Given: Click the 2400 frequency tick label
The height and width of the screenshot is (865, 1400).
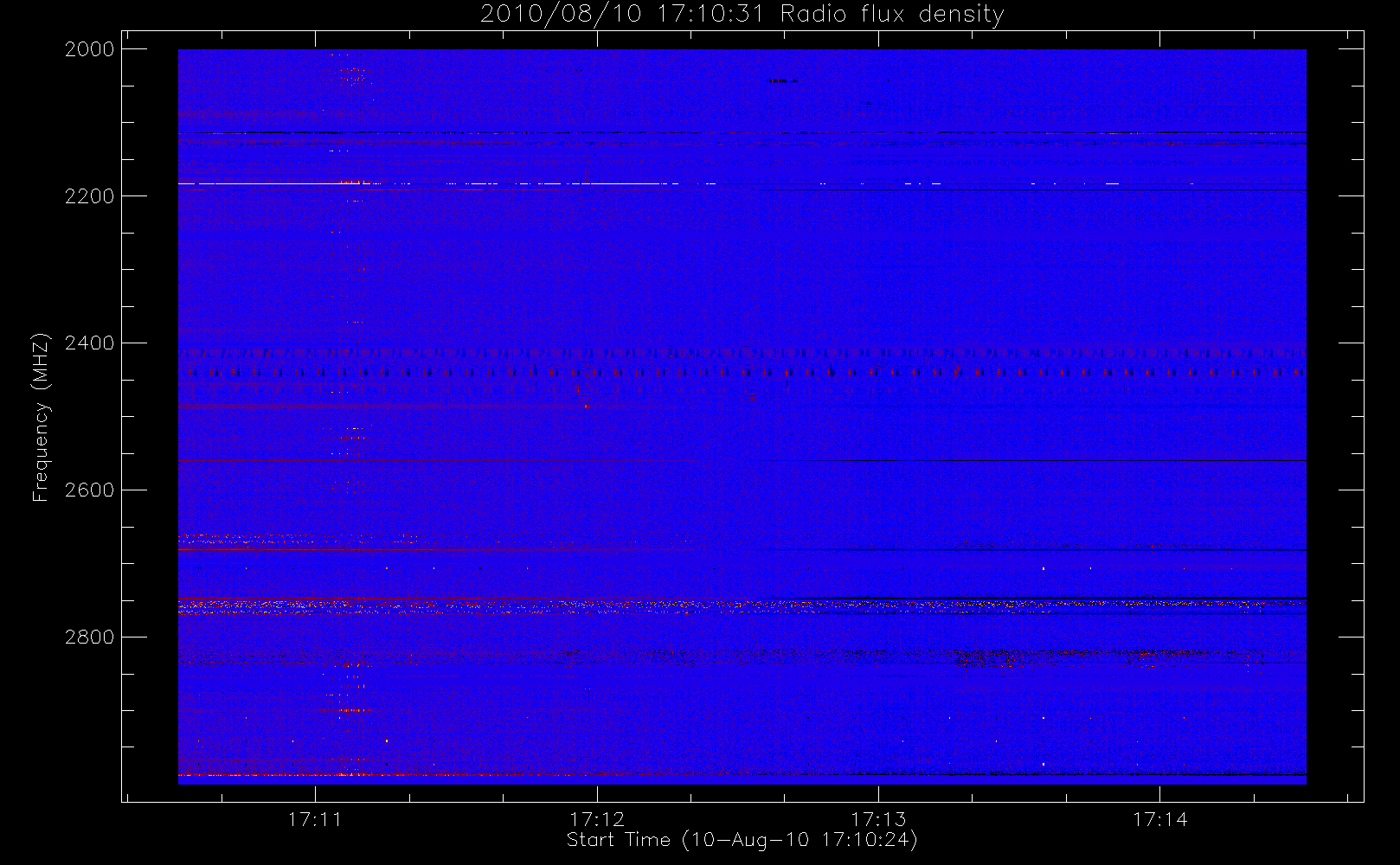Looking at the screenshot, I should point(90,343).
